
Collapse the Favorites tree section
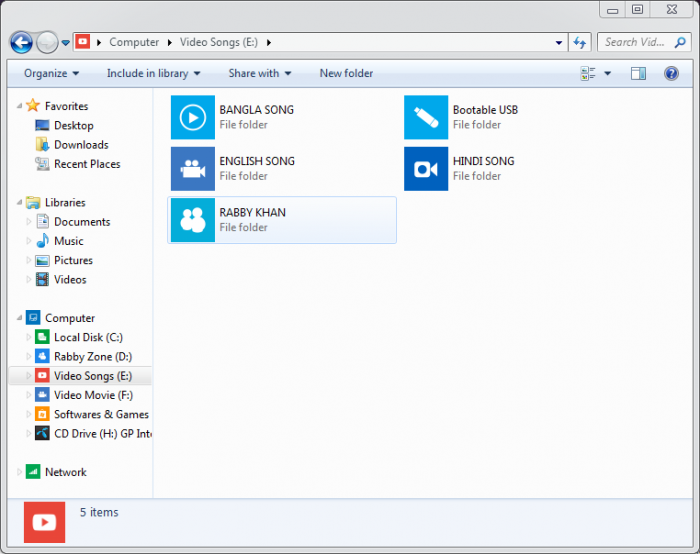pyautogui.click(x=19, y=106)
